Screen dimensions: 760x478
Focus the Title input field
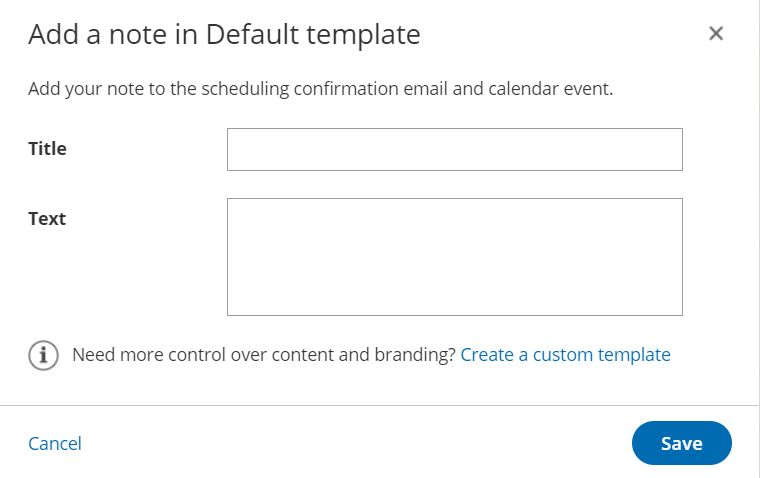pos(454,150)
